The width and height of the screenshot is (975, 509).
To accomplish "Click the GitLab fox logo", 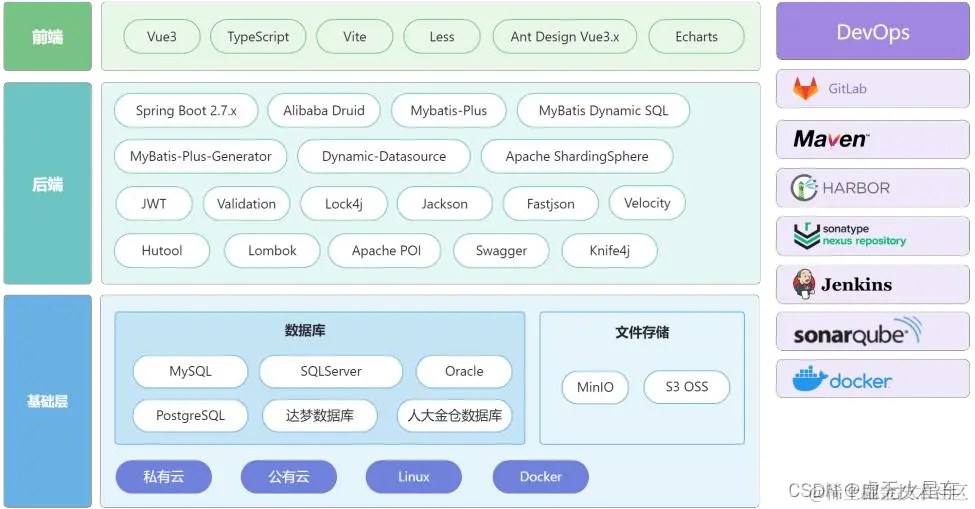I will click(x=805, y=88).
